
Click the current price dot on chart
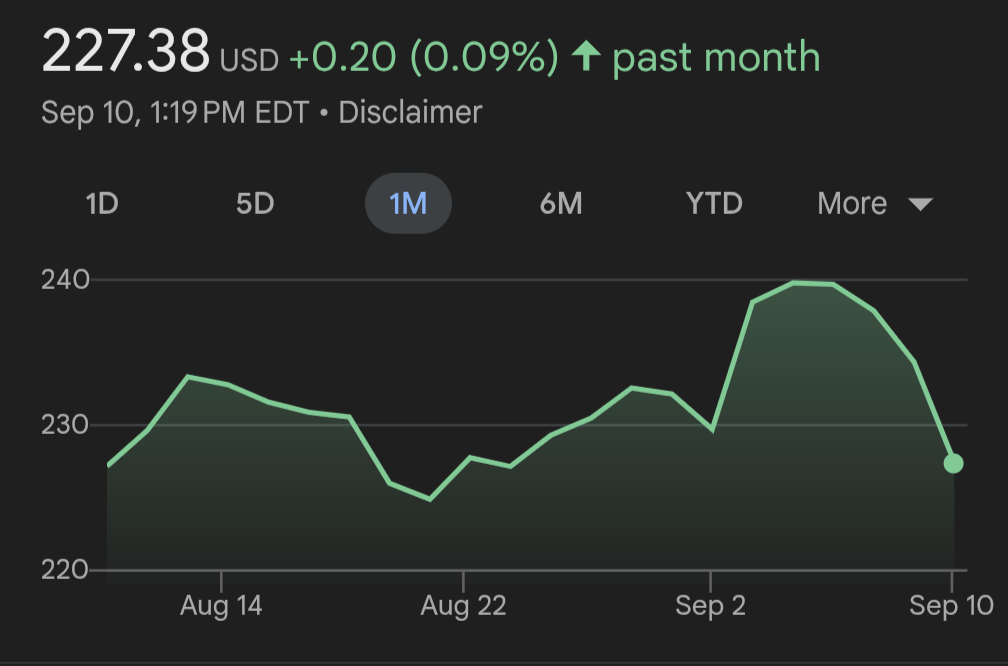(953, 463)
